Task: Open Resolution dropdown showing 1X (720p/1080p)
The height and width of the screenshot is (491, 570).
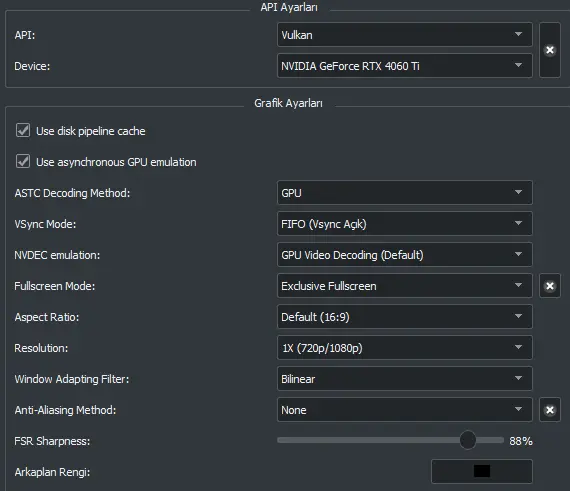Action: tap(405, 348)
